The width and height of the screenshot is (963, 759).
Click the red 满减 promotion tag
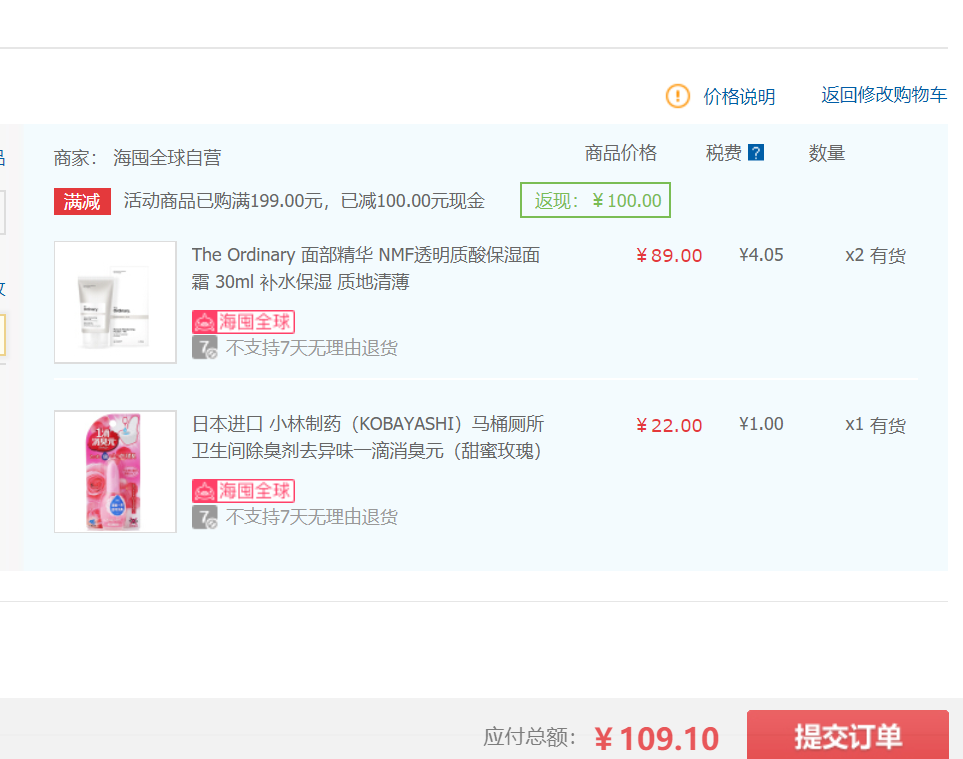[82, 201]
